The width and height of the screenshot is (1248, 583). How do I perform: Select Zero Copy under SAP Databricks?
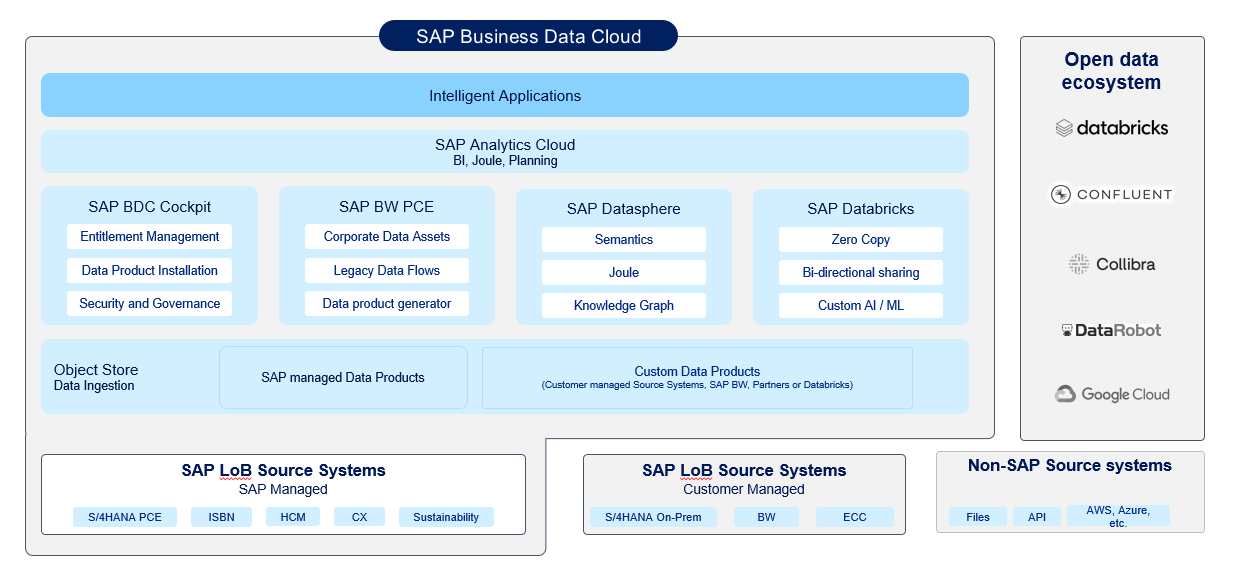(x=860, y=239)
